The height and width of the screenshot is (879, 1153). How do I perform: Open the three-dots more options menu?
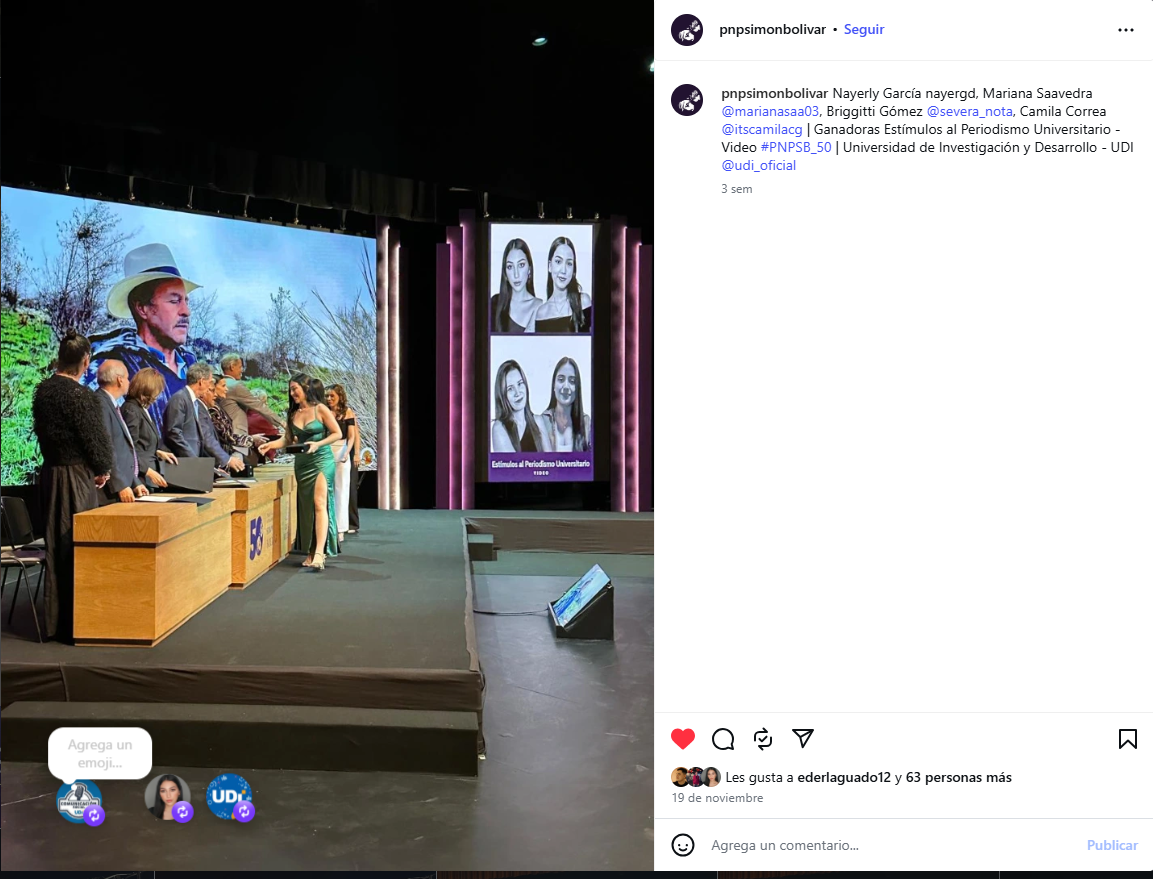(1126, 30)
